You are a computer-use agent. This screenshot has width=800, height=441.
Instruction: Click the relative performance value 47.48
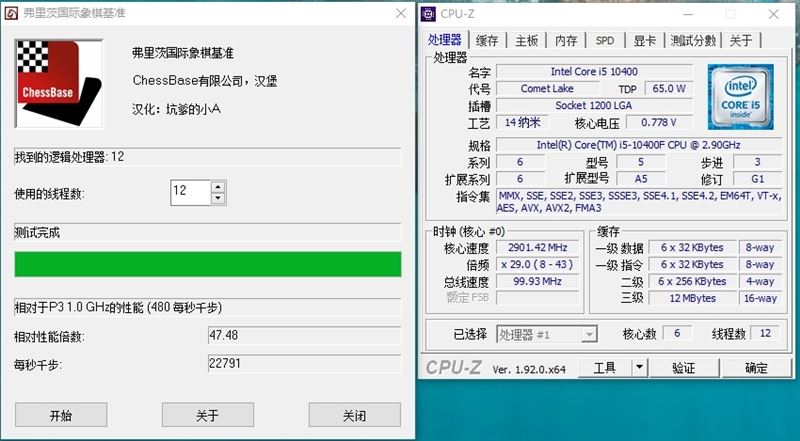click(305, 335)
